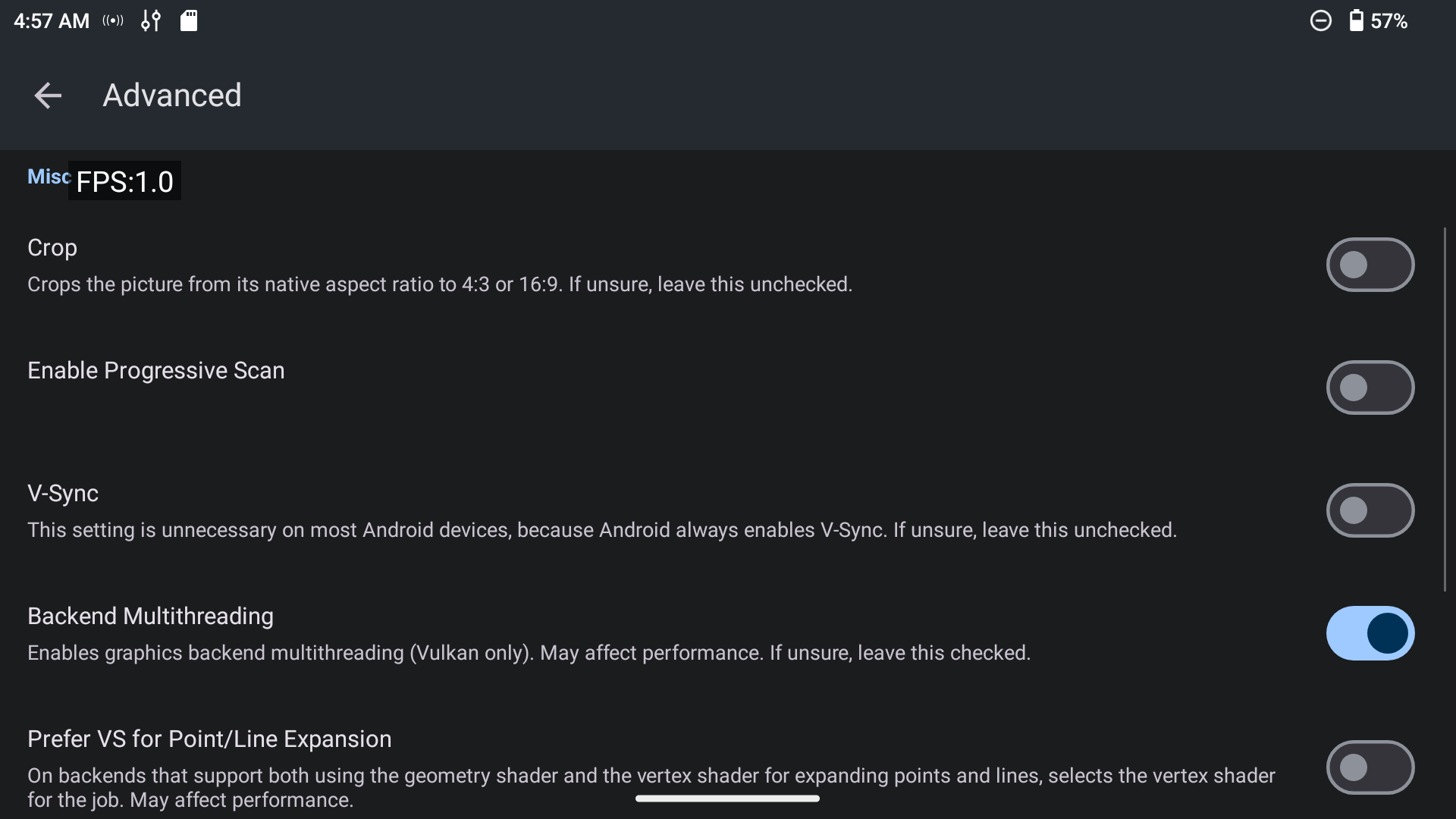The width and height of the screenshot is (1456, 819).
Task: Tap the equalizer icon in the status bar
Action: 150,20
